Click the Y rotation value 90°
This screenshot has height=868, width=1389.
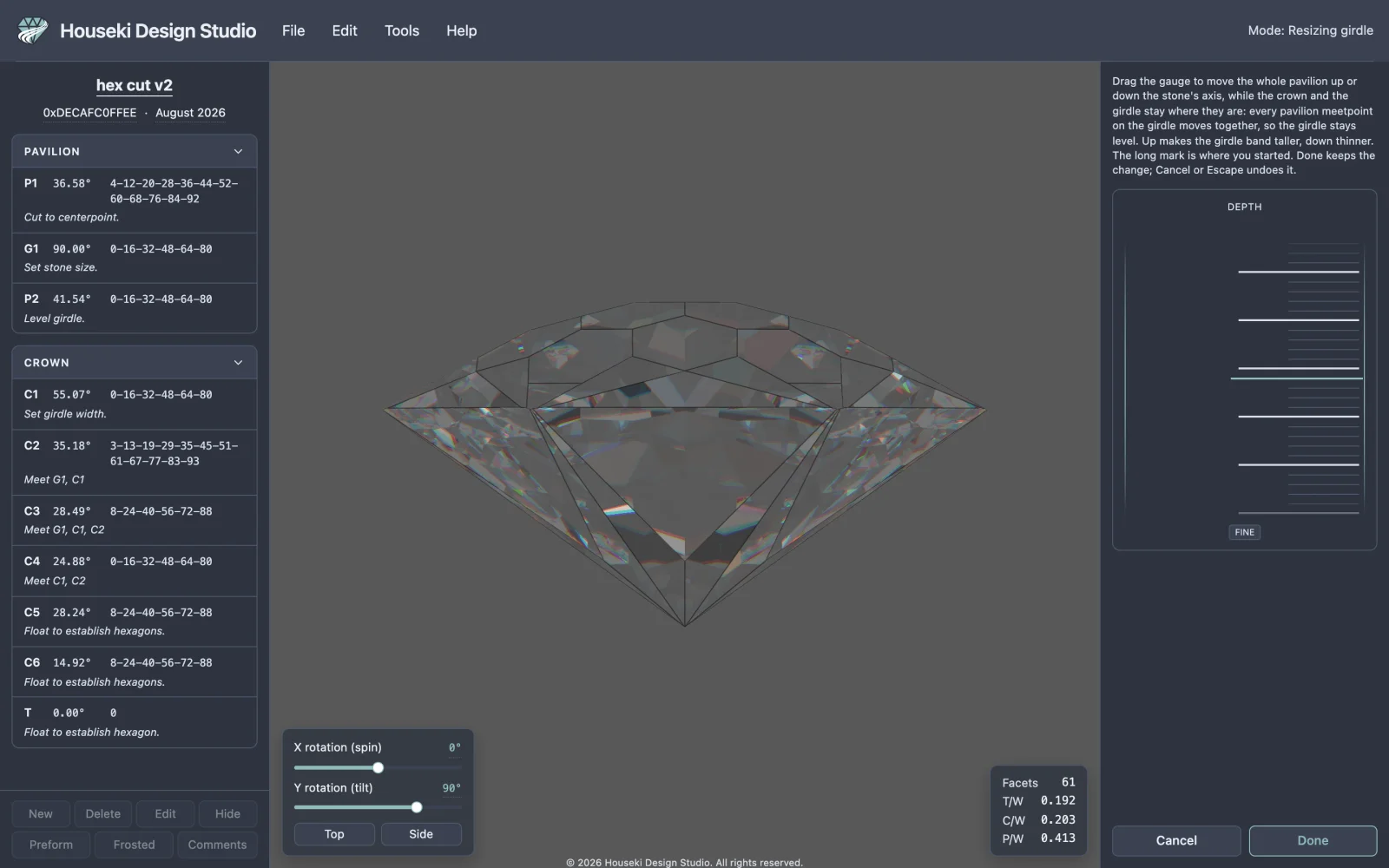[x=451, y=788]
